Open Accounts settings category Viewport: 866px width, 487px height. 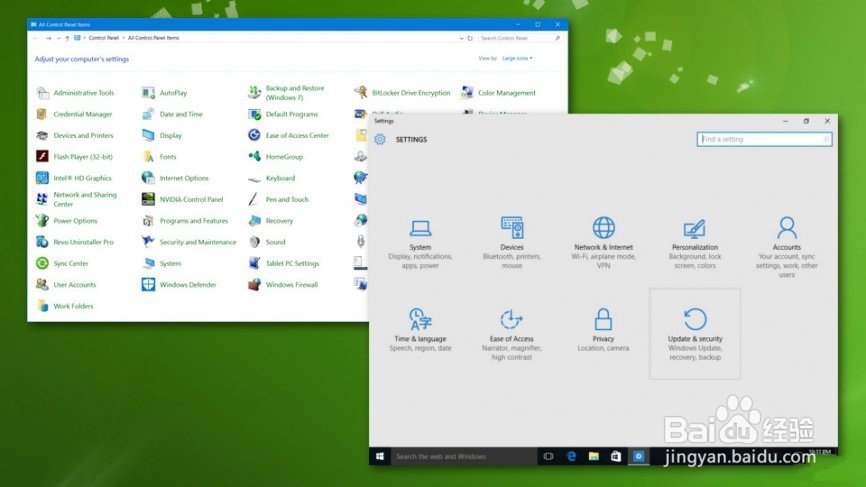786,246
